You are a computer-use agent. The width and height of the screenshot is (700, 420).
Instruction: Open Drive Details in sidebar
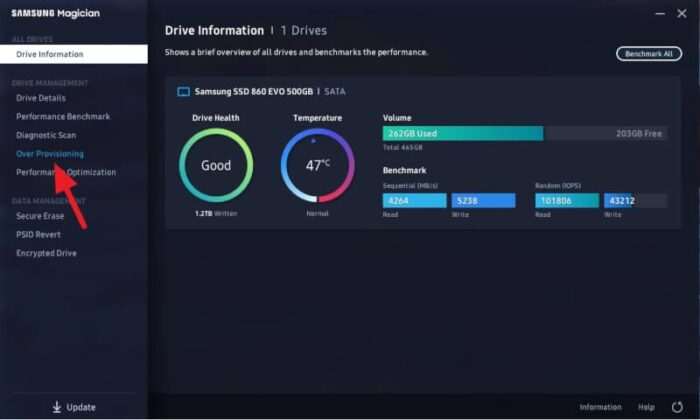[41, 98]
